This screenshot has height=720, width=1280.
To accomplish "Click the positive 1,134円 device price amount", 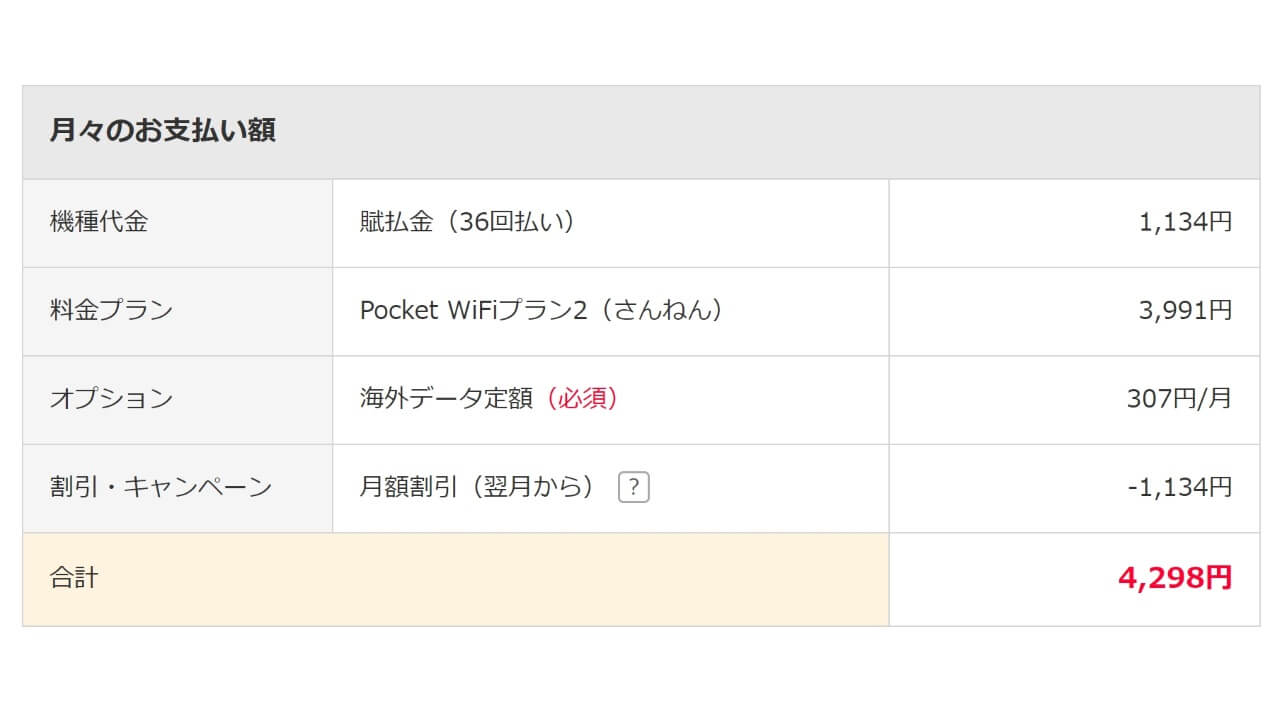I will pyautogui.click(x=1185, y=222).
